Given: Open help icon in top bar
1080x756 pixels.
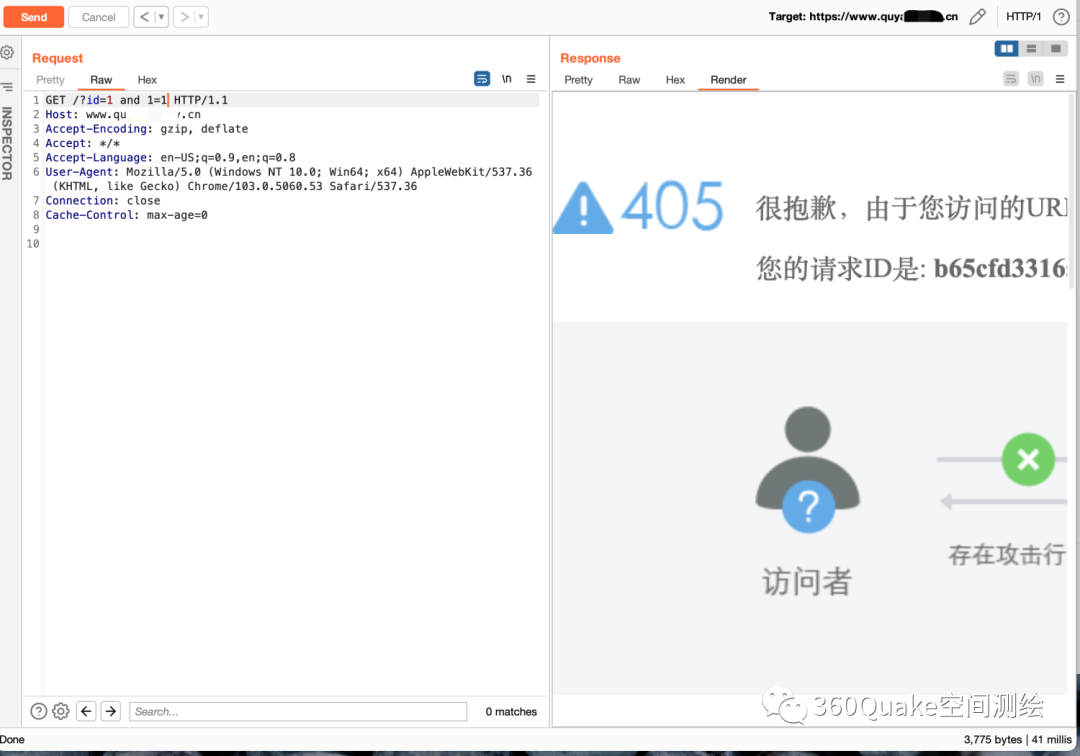Looking at the screenshot, I should [x=1061, y=17].
